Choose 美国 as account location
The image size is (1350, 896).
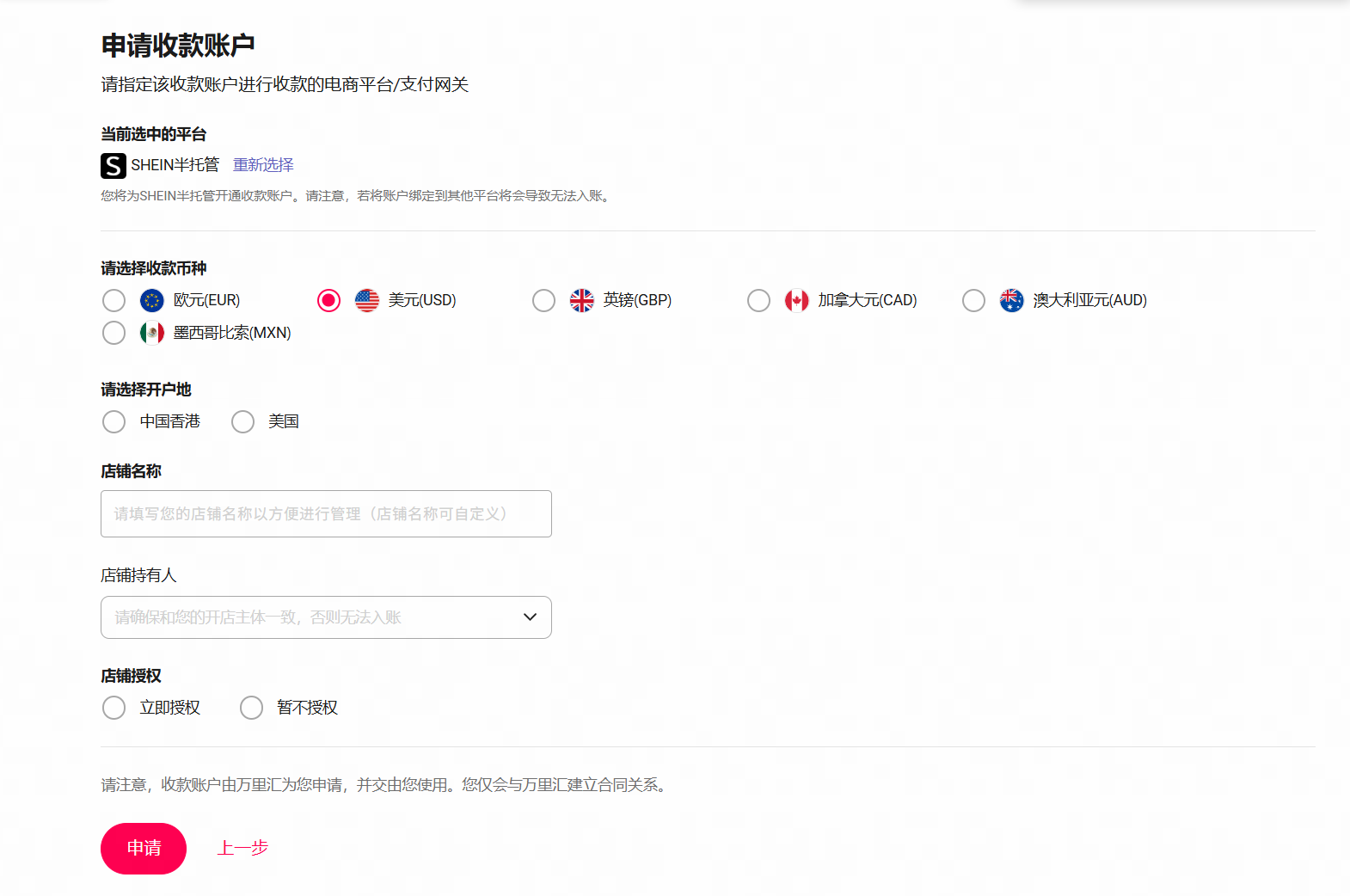click(x=242, y=421)
